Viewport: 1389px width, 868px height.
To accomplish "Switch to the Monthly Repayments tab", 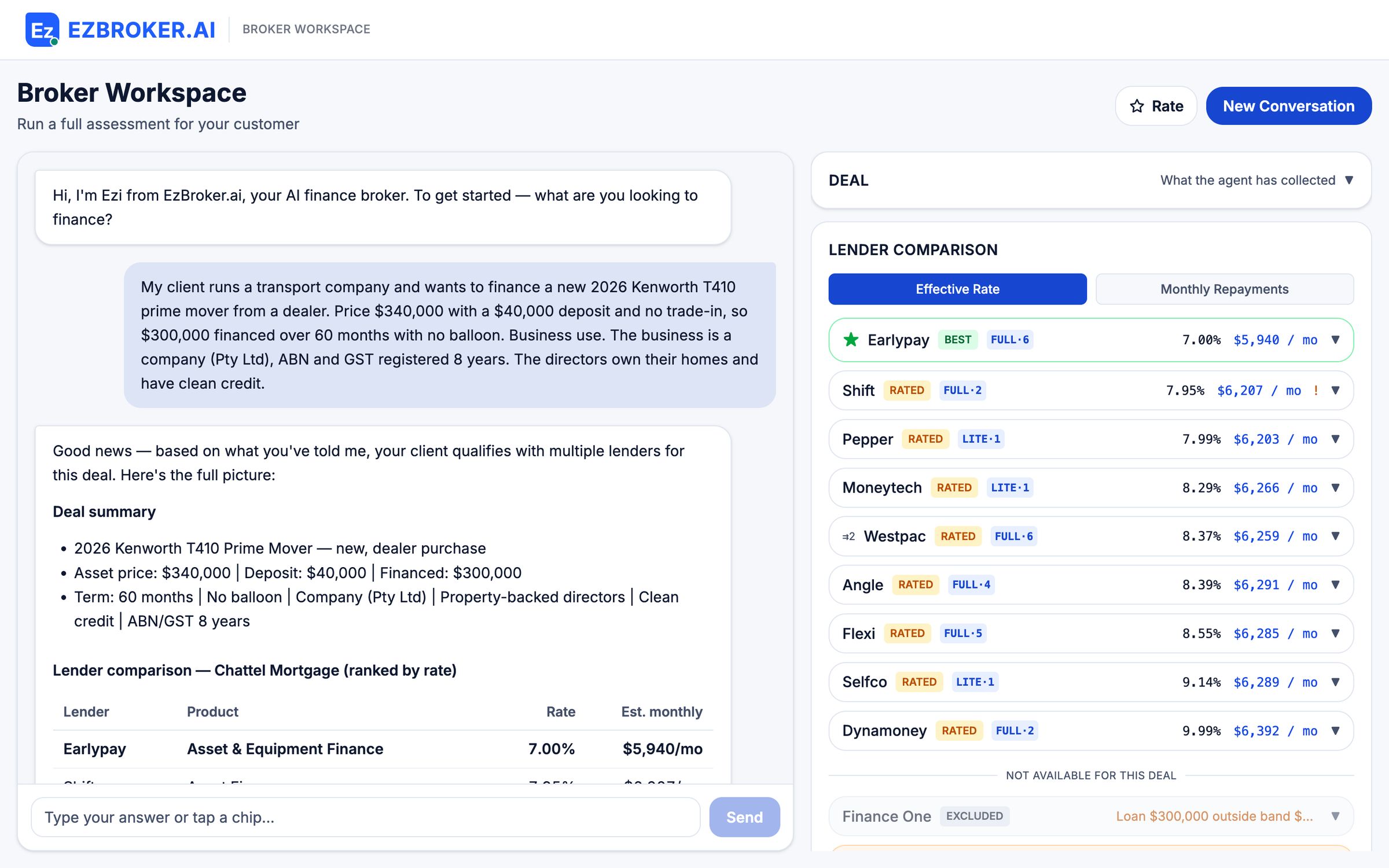I will (x=1225, y=289).
